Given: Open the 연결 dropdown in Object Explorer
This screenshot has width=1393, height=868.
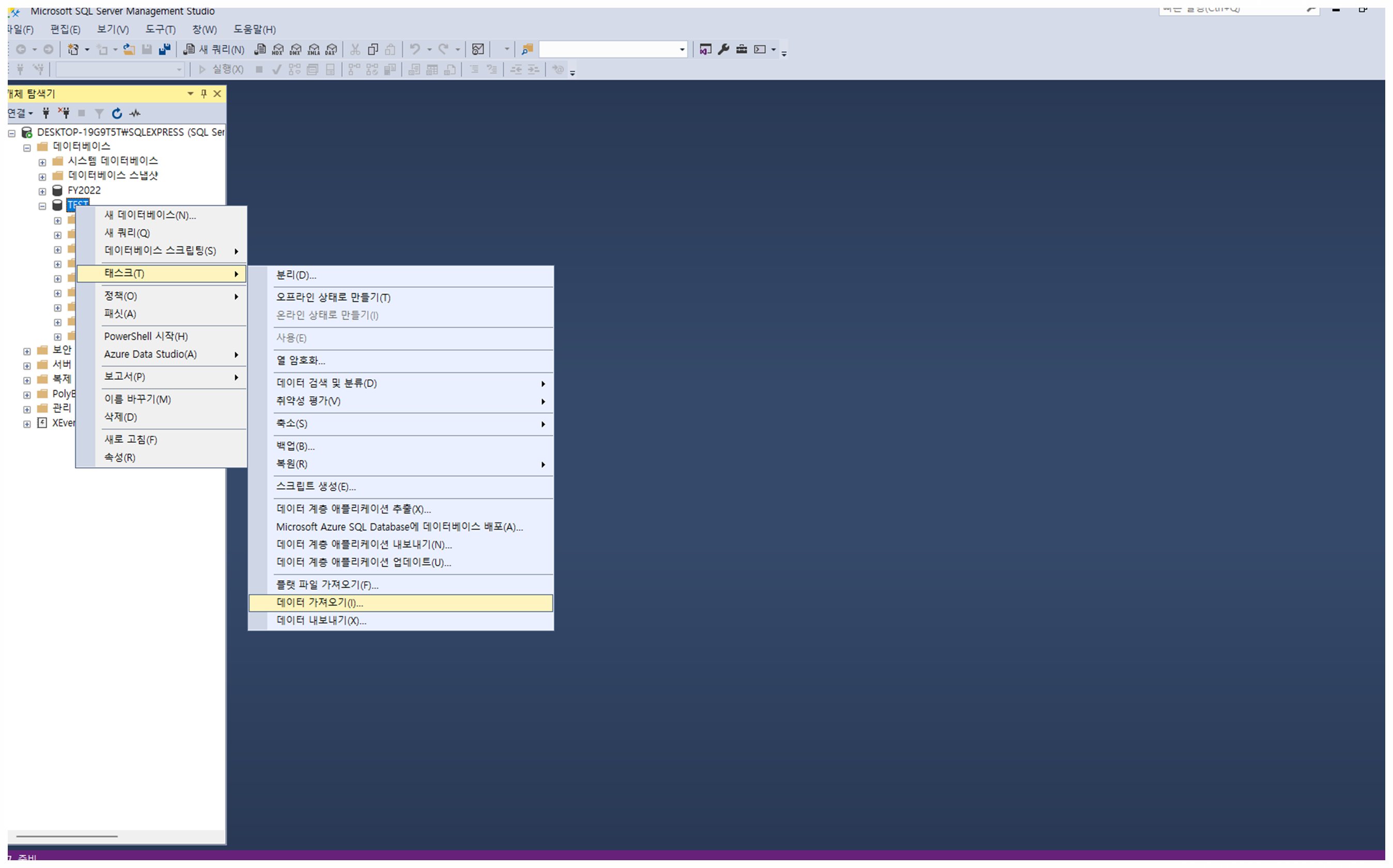Looking at the screenshot, I should coord(21,114).
